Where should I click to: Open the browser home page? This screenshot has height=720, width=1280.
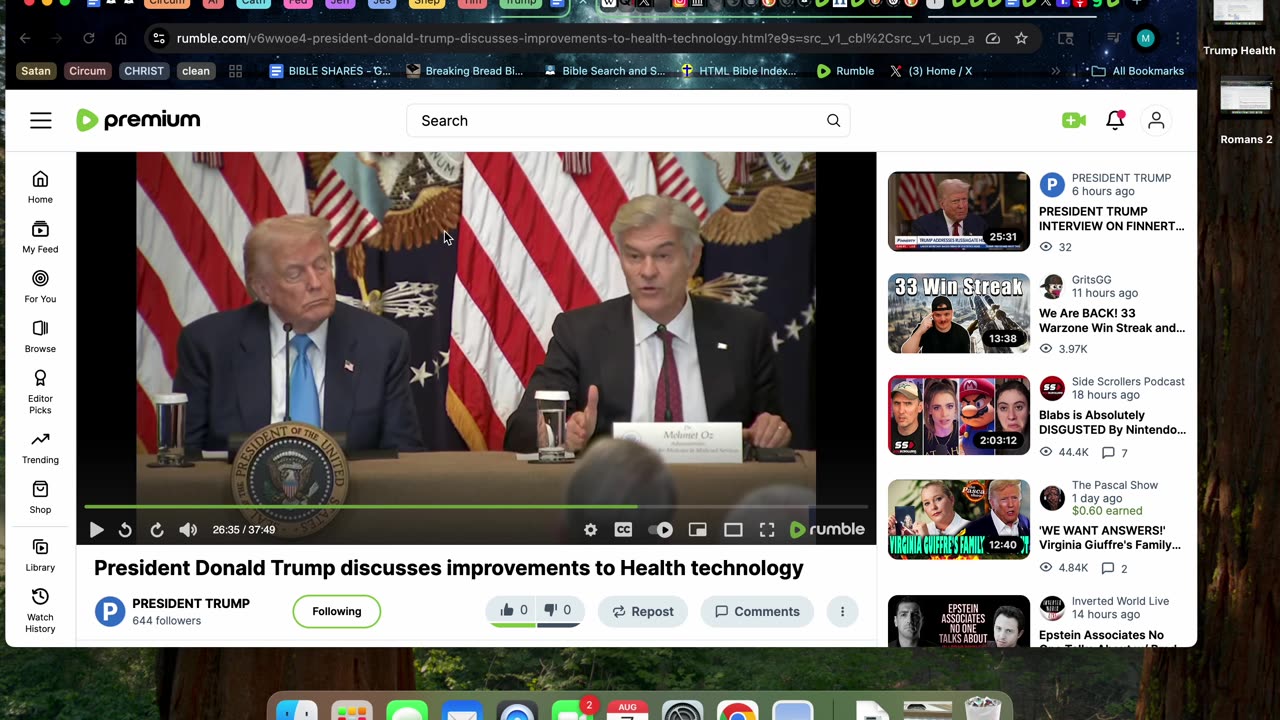point(121,39)
